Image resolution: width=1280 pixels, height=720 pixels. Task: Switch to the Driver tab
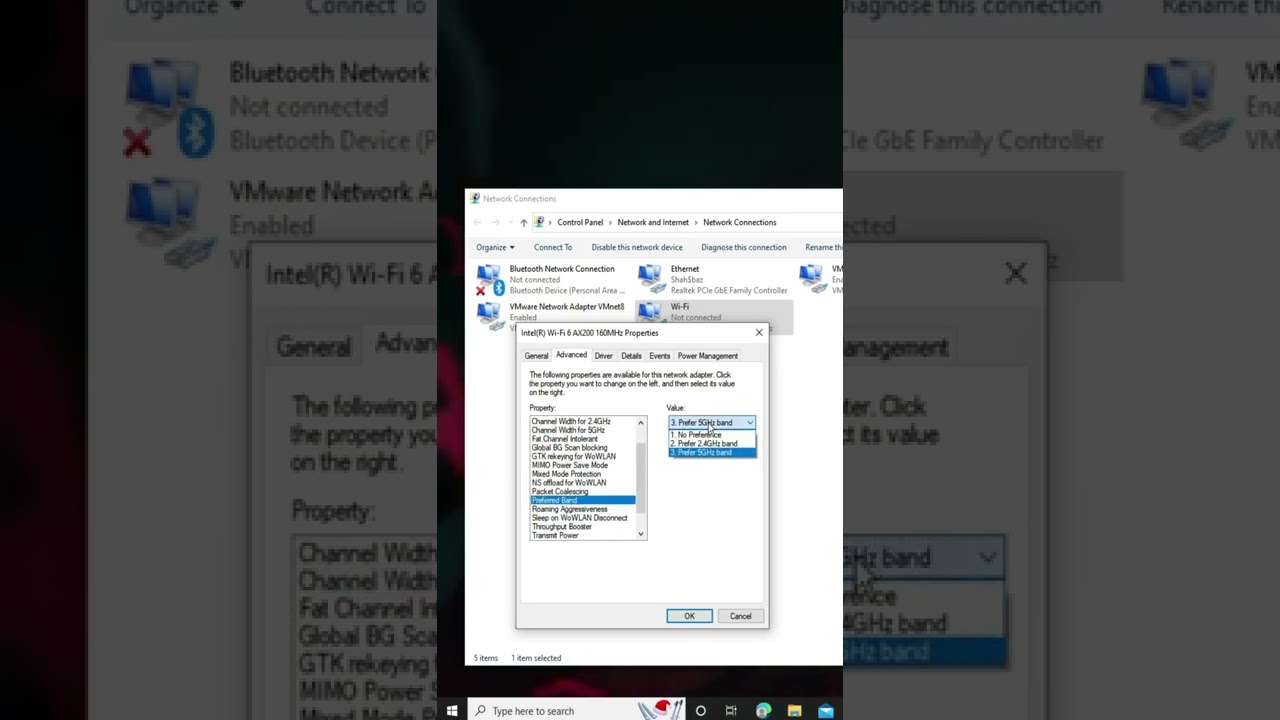coord(604,356)
